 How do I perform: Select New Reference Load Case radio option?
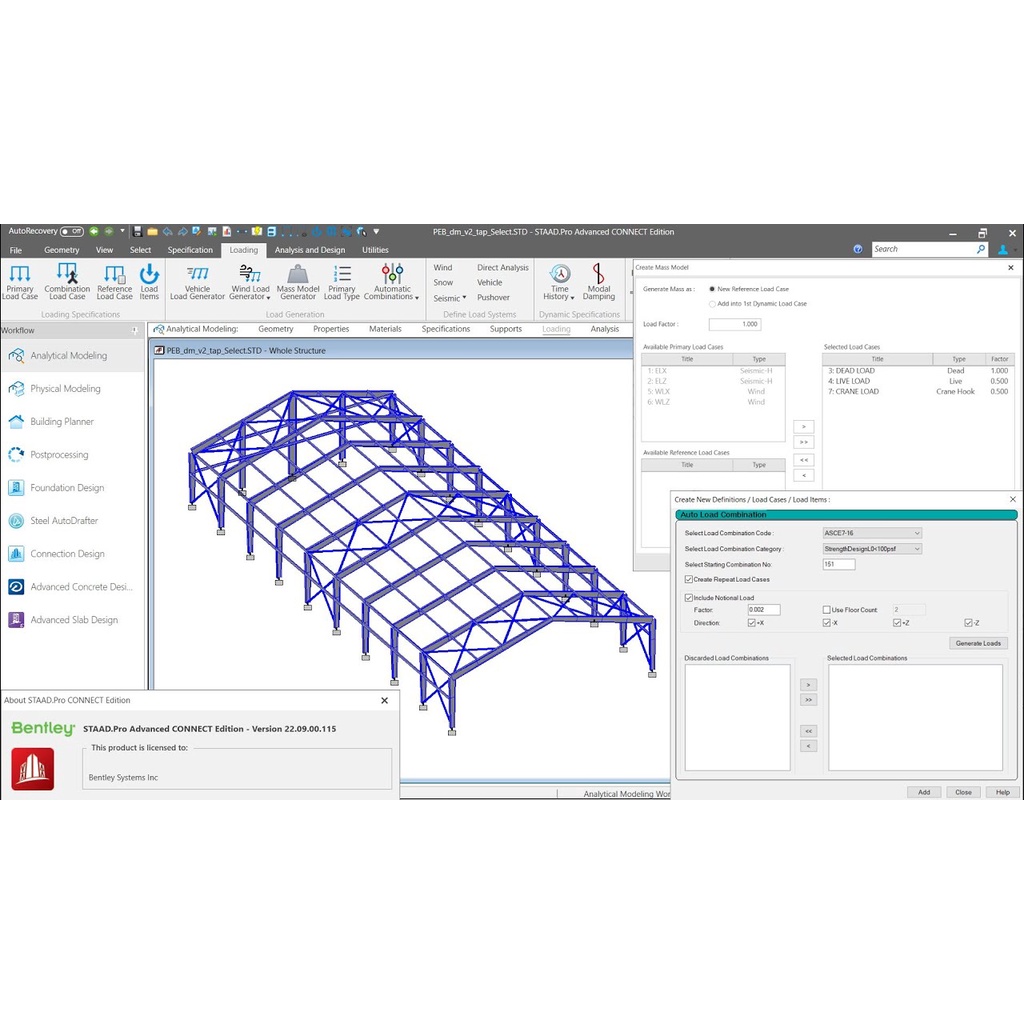pos(712,289)
